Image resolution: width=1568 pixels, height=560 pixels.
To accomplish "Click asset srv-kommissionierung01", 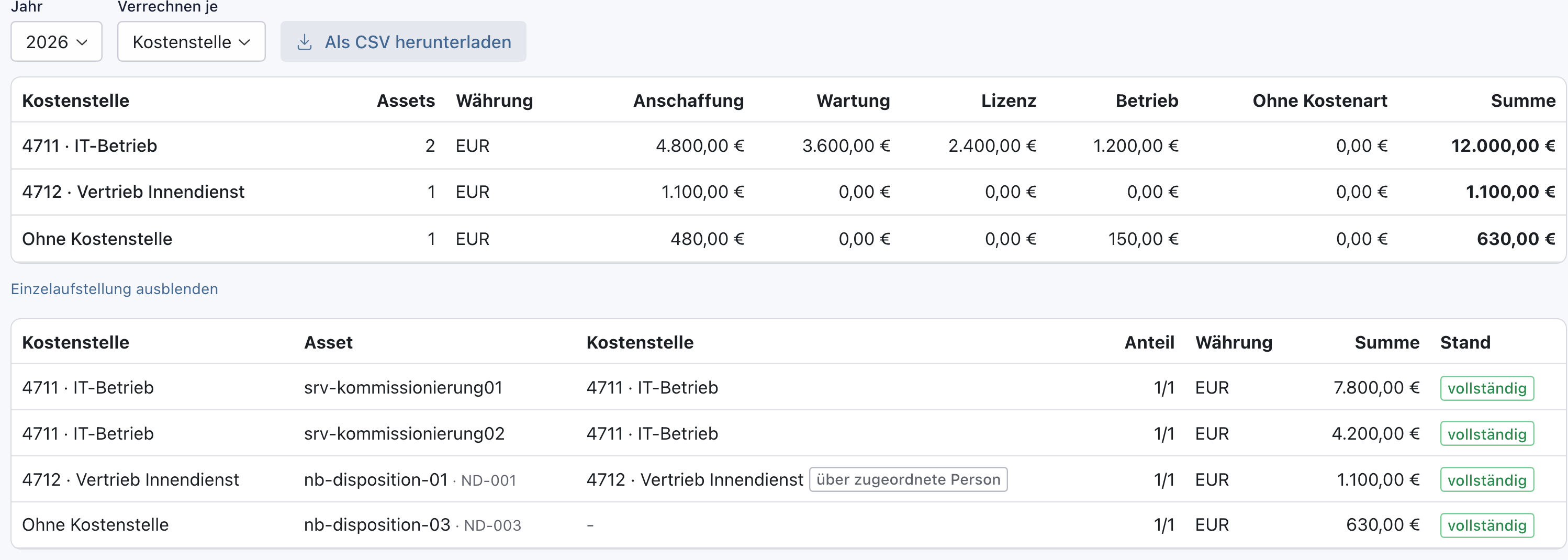I will (x=403, y=388).
